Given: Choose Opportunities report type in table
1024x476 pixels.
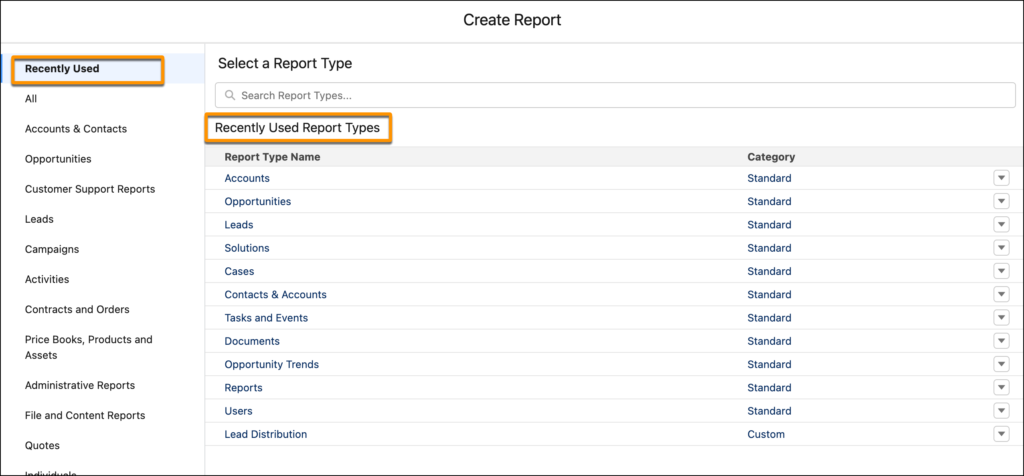Looking at the screenshot, I should (x=257, y=201).
